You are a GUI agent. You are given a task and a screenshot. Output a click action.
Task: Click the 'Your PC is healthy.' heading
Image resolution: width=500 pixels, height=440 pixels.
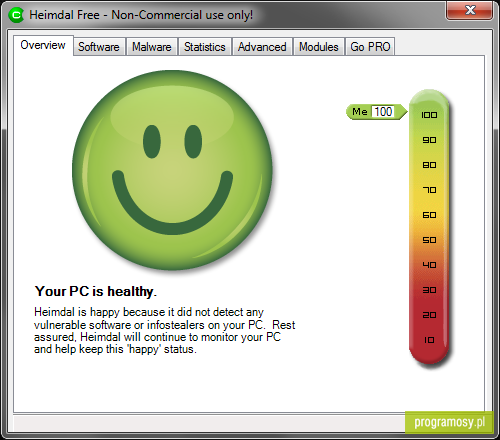(x=96, y=291)
